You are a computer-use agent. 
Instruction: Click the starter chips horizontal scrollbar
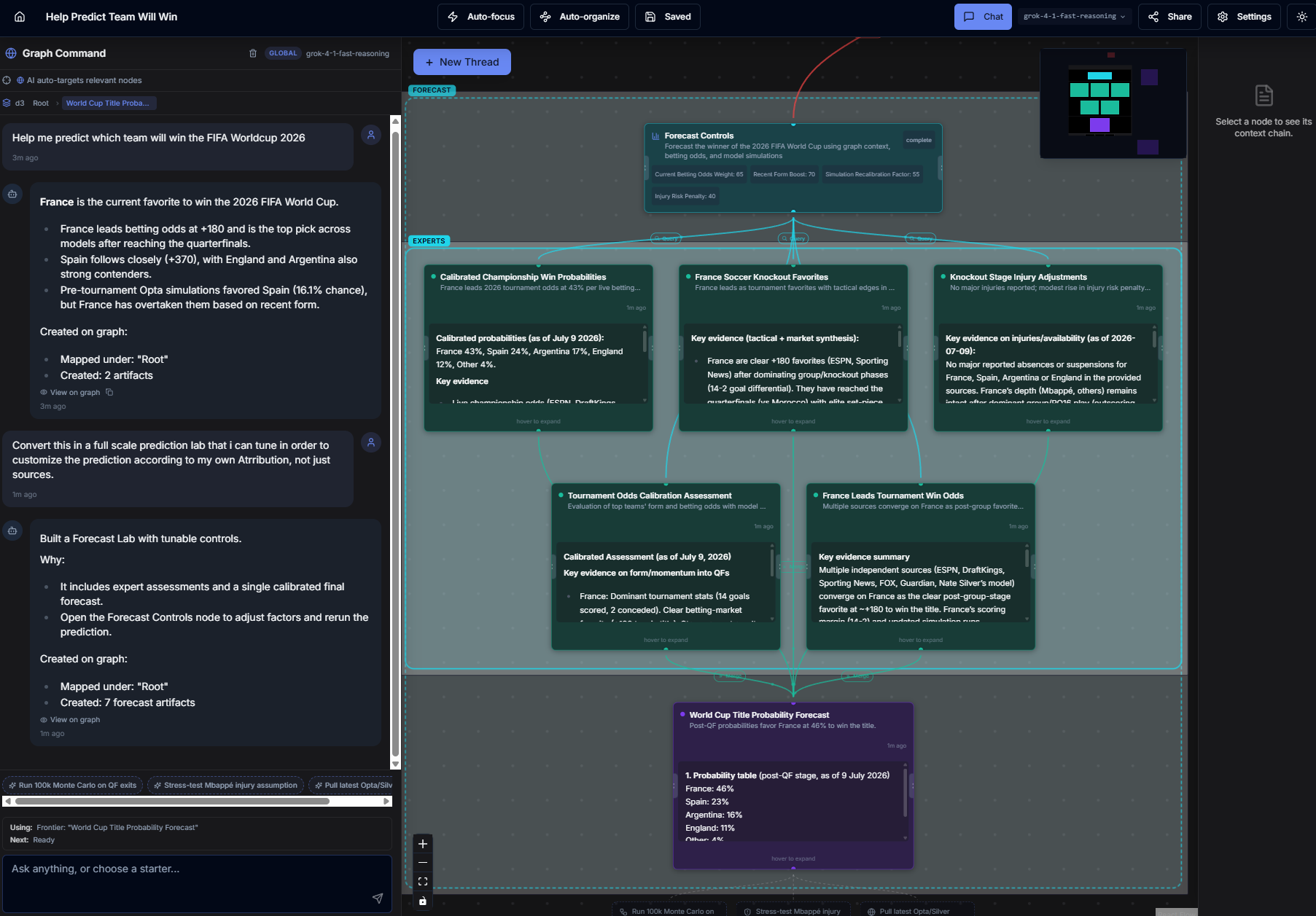coord(172,801)
